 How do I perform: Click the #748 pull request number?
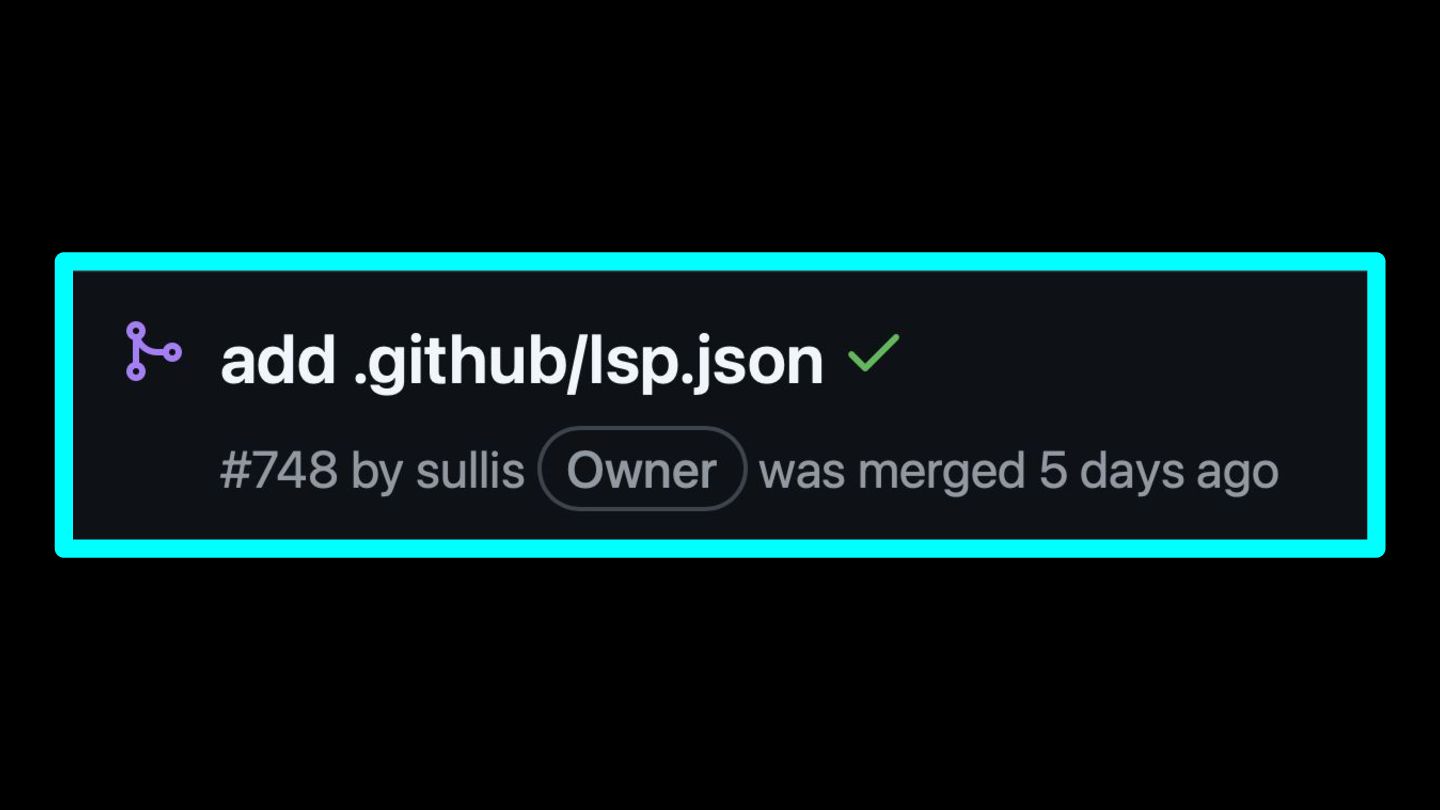[279, 470]
